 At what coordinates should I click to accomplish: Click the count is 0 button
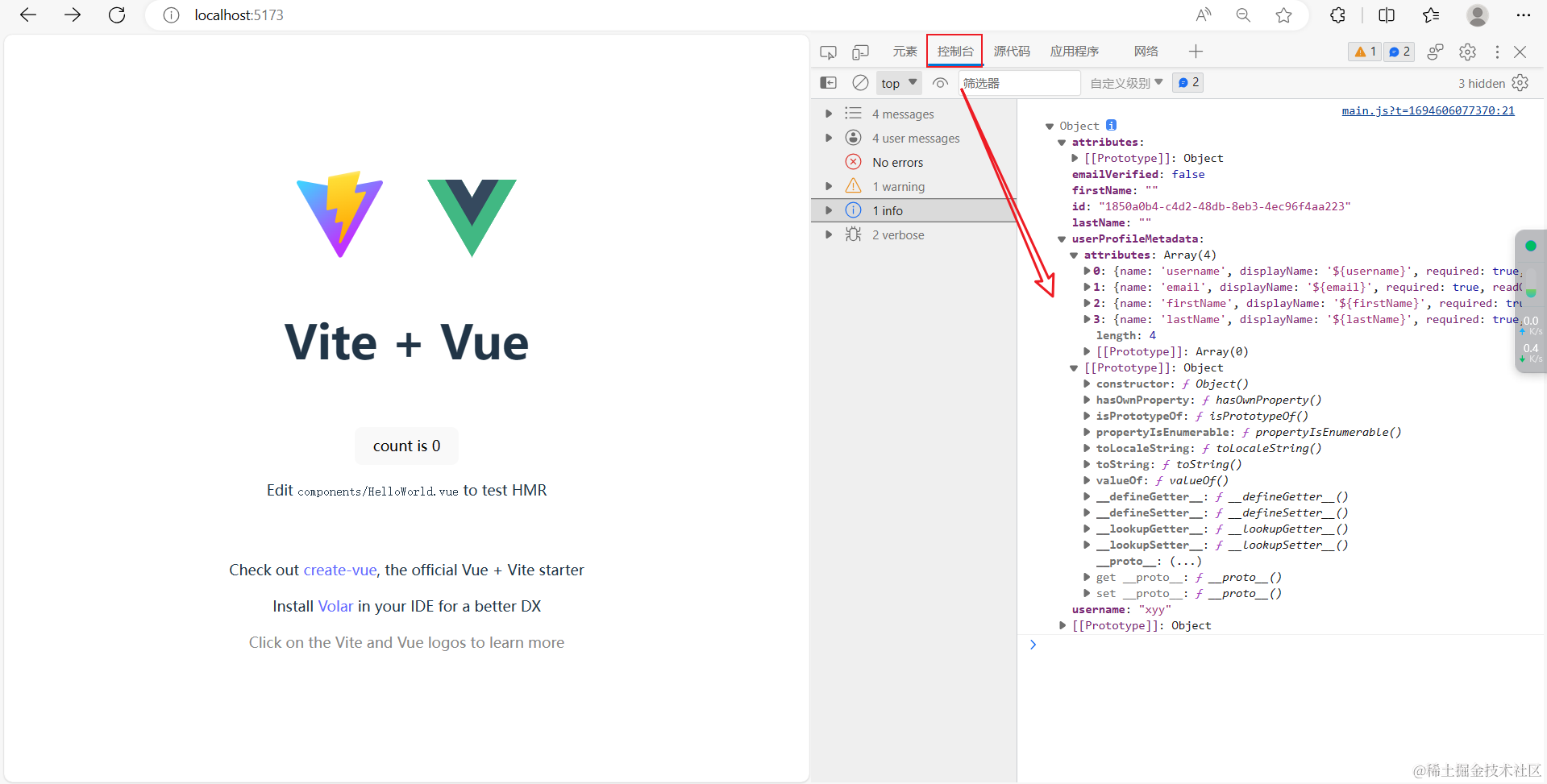pyautogui.click(x=405, y=446)
